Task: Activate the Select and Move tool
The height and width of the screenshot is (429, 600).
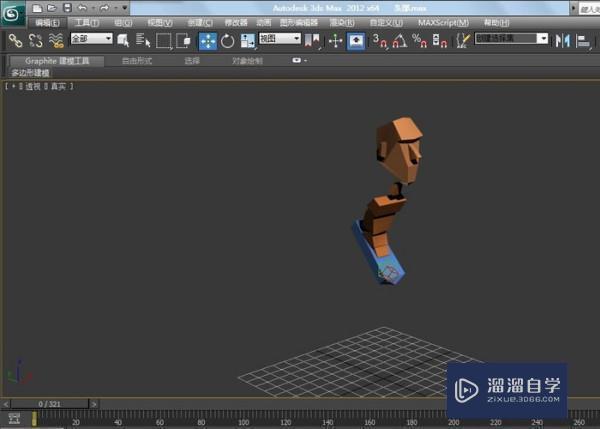Action: point(208,40)
